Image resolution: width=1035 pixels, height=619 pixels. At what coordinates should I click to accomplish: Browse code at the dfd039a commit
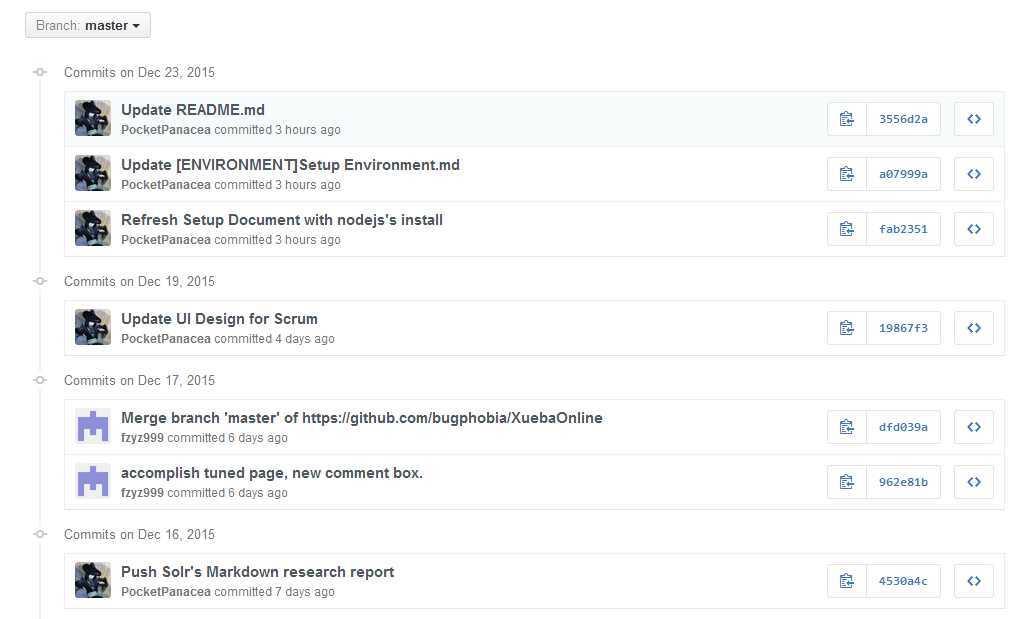[x=973, y=427]
